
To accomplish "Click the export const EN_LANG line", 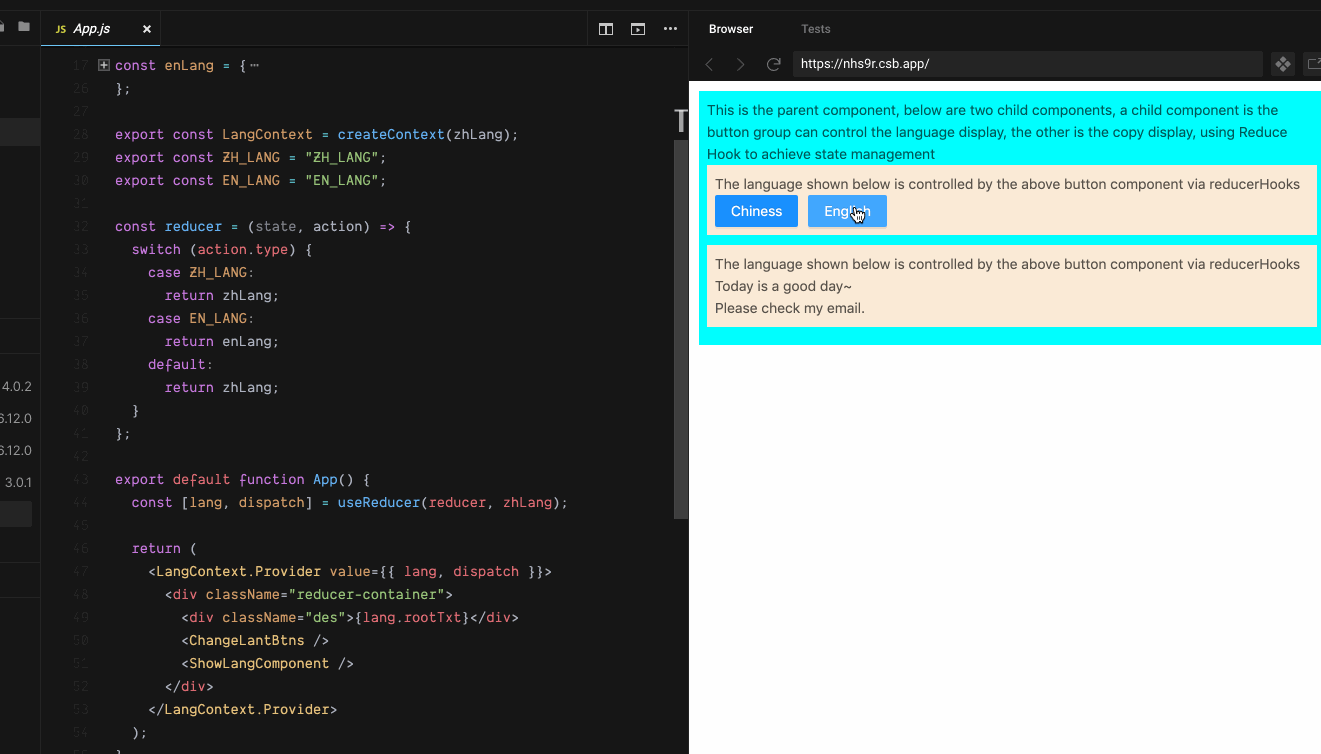I will [250, 180].
